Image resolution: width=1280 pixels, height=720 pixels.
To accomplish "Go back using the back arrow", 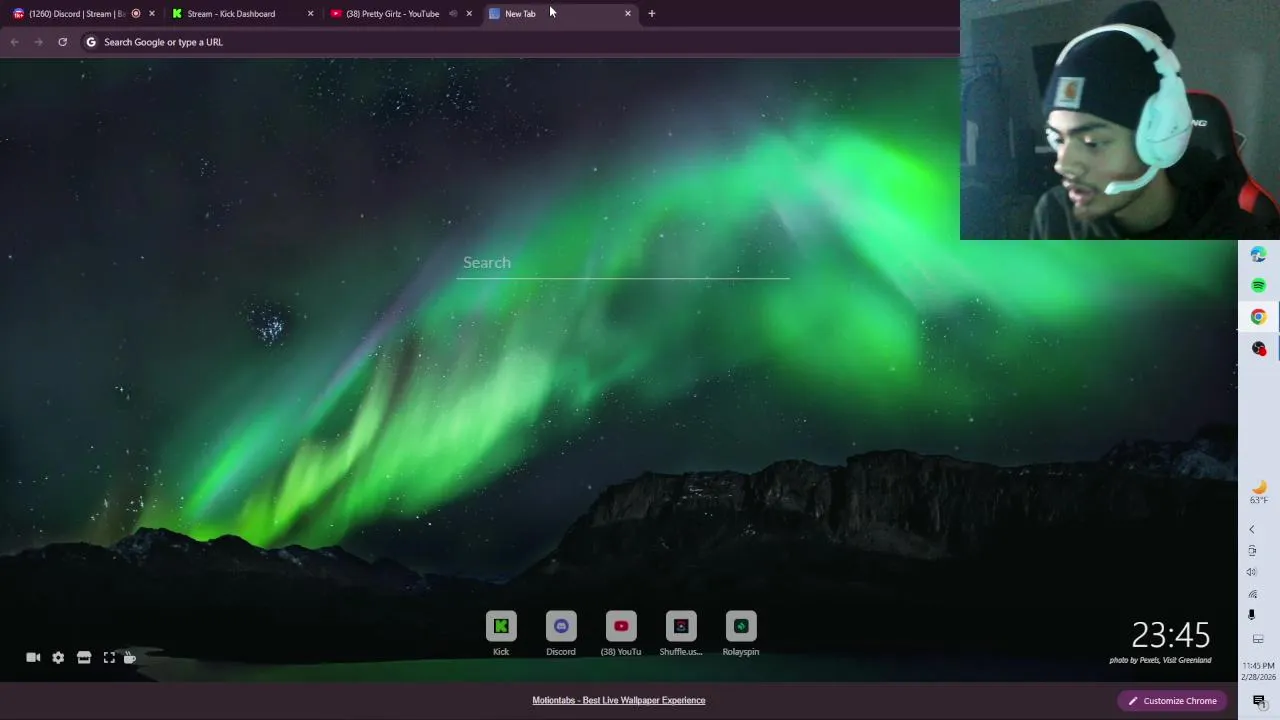I will coord(14,42).
